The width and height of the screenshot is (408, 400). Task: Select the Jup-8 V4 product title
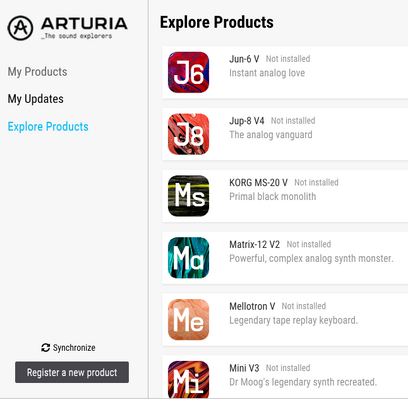click(x=247, y=121)
